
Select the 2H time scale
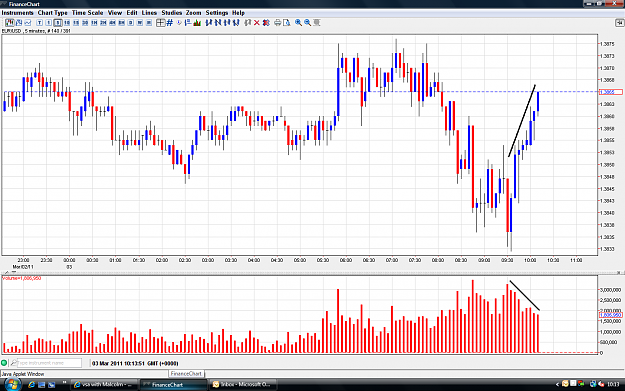(x=103, y=23)
